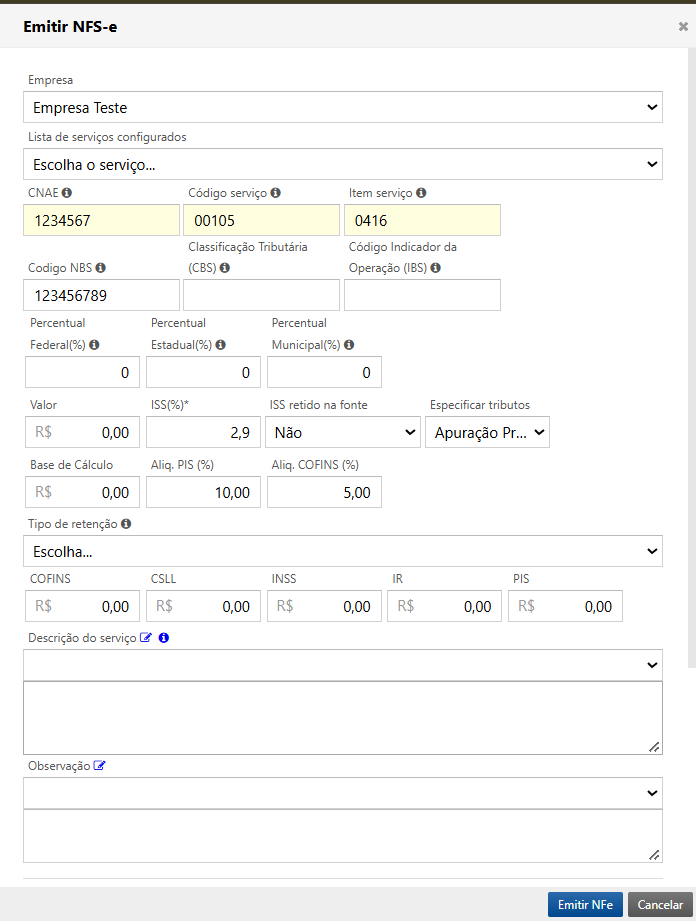Click the INSS value field

point(324,606)
